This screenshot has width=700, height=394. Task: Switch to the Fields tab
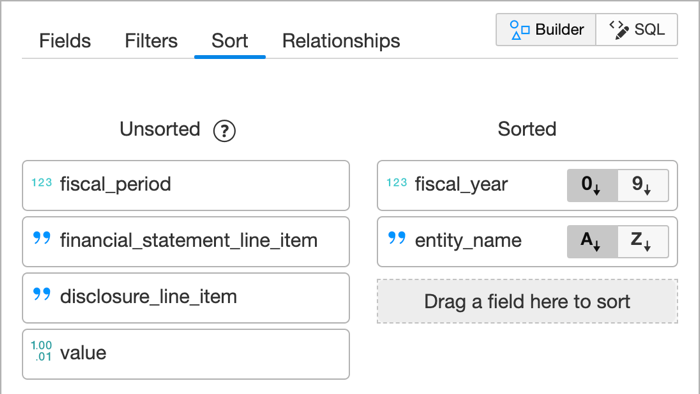coord(65,41)
